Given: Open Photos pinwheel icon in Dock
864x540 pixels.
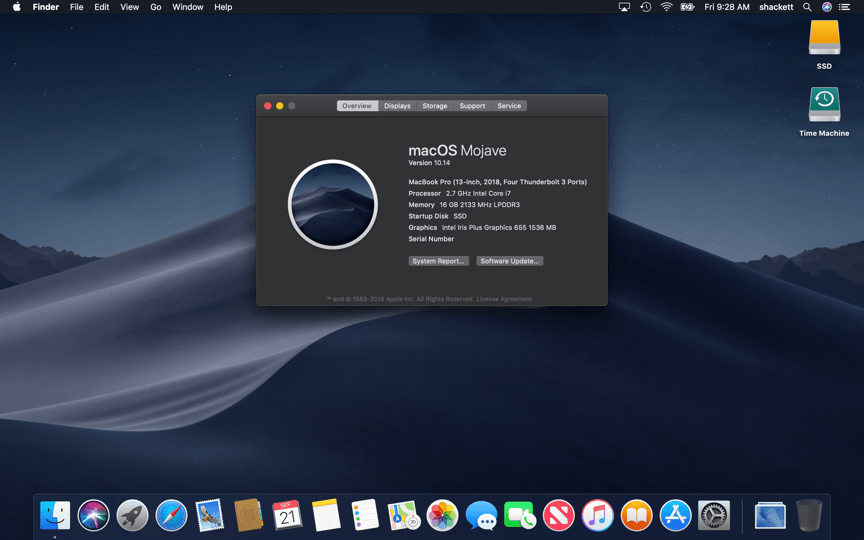Looking at the screenshot, I should pos(442,515).
